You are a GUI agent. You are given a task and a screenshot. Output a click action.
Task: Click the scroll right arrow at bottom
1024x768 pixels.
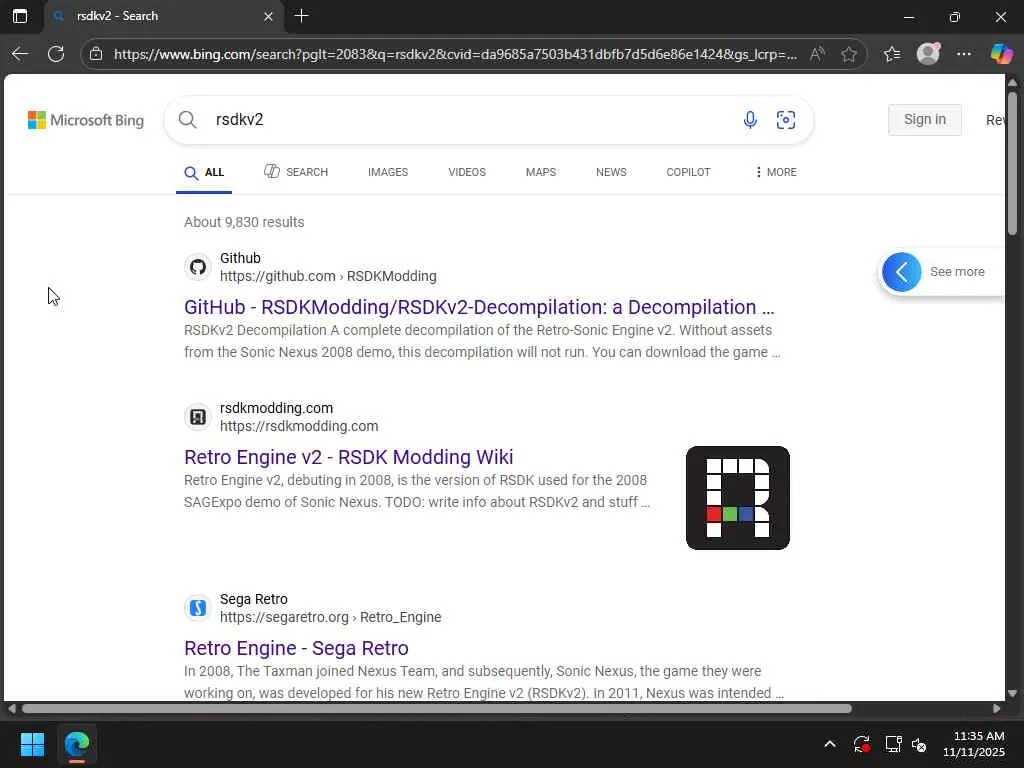click(x=997, y=709)
